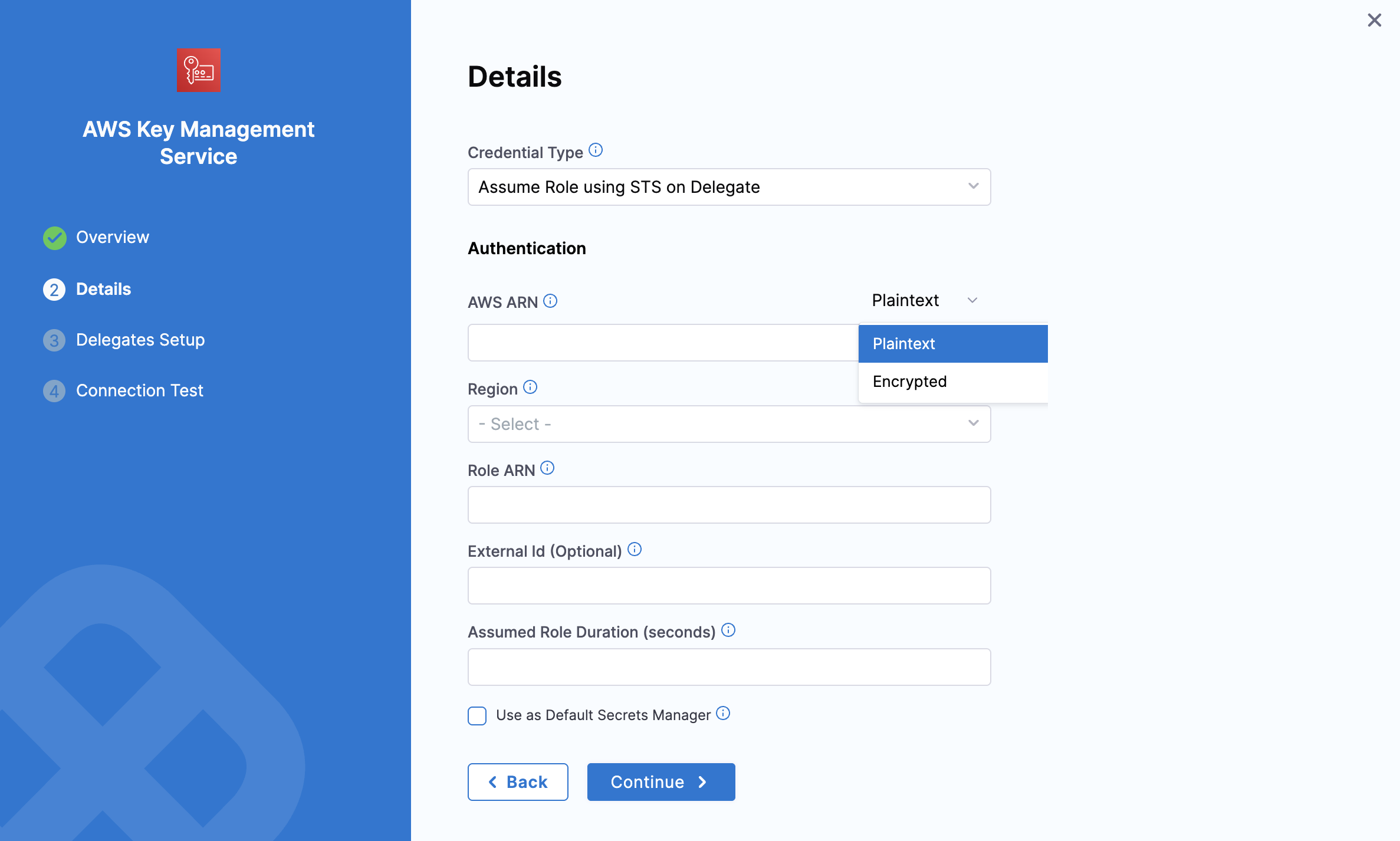Expand the Region select dropdown
Viewport: 1400px width, 841px height.
coord(729,424)
